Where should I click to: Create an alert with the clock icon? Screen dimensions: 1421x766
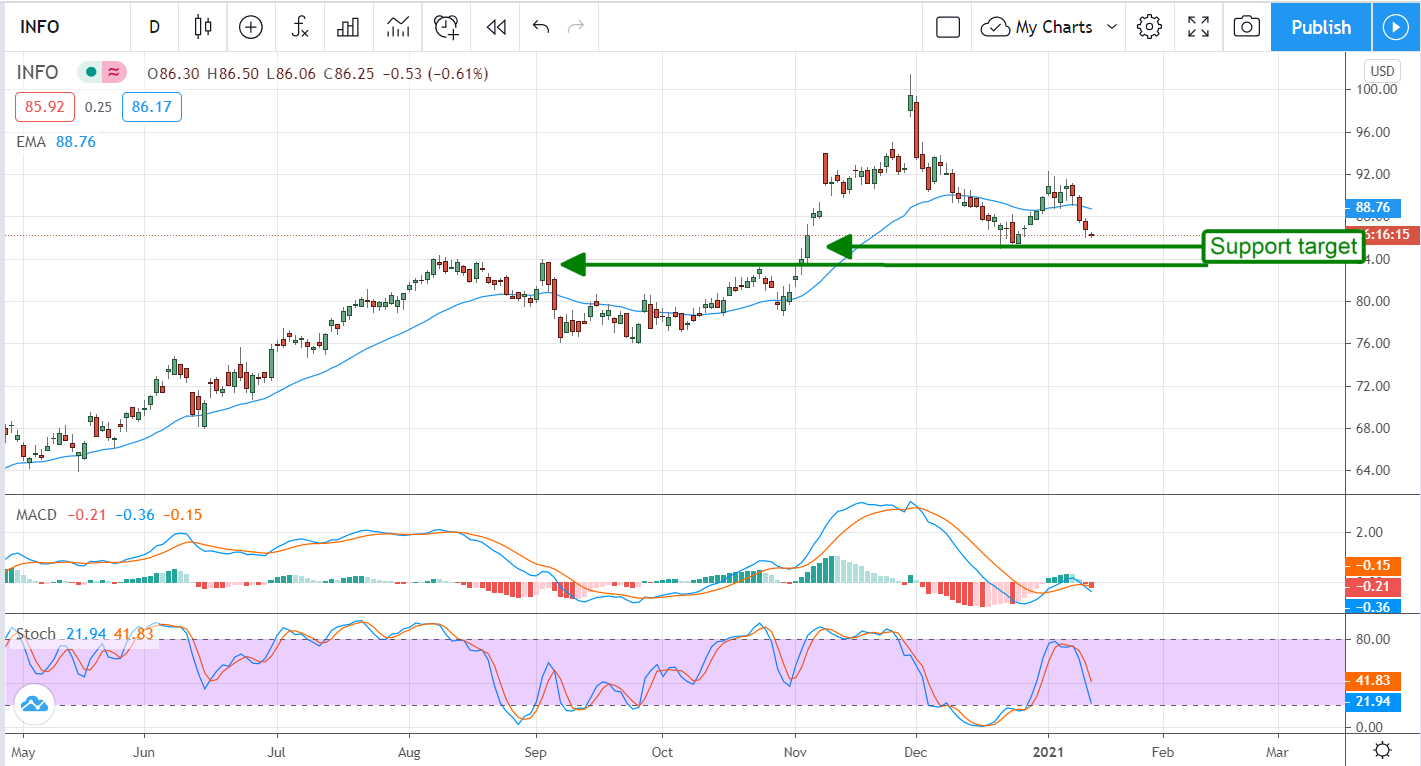tap(446, 27)
